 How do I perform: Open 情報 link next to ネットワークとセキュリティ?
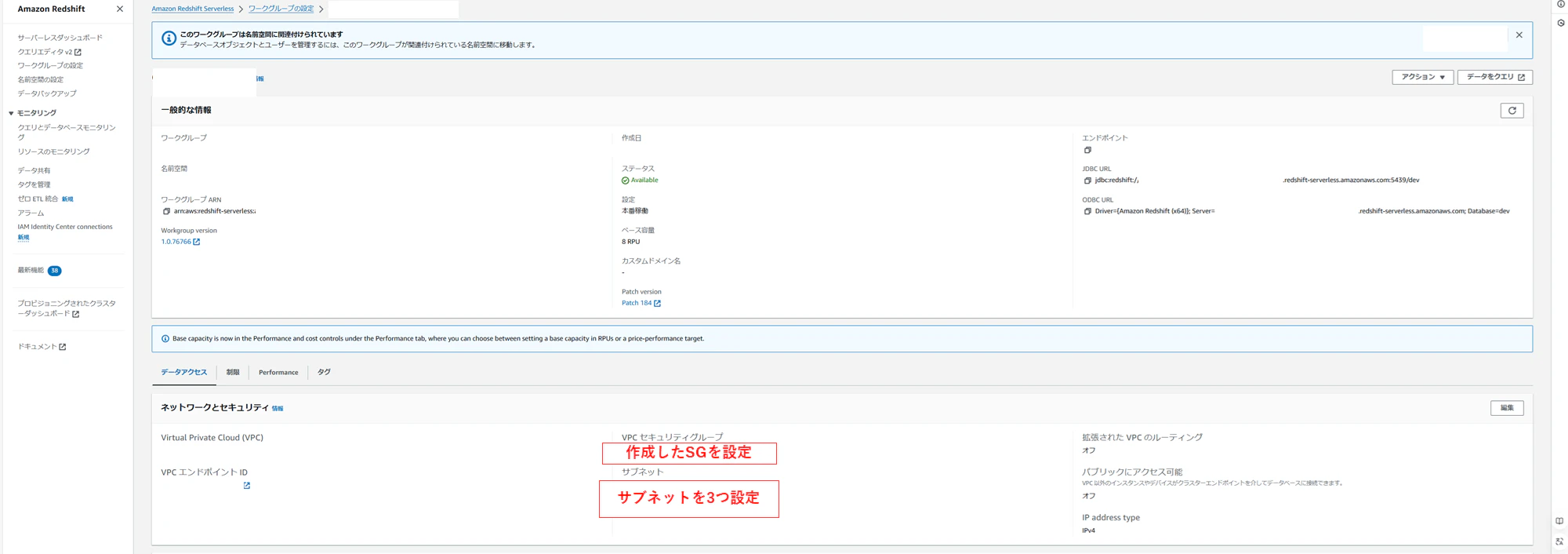click(x=278, y=409)
